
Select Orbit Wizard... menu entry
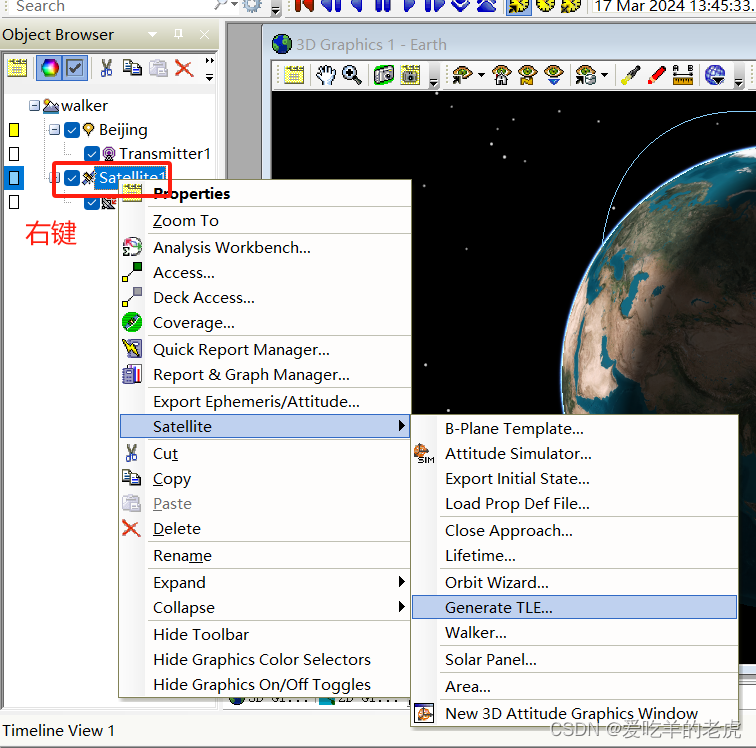574,582
